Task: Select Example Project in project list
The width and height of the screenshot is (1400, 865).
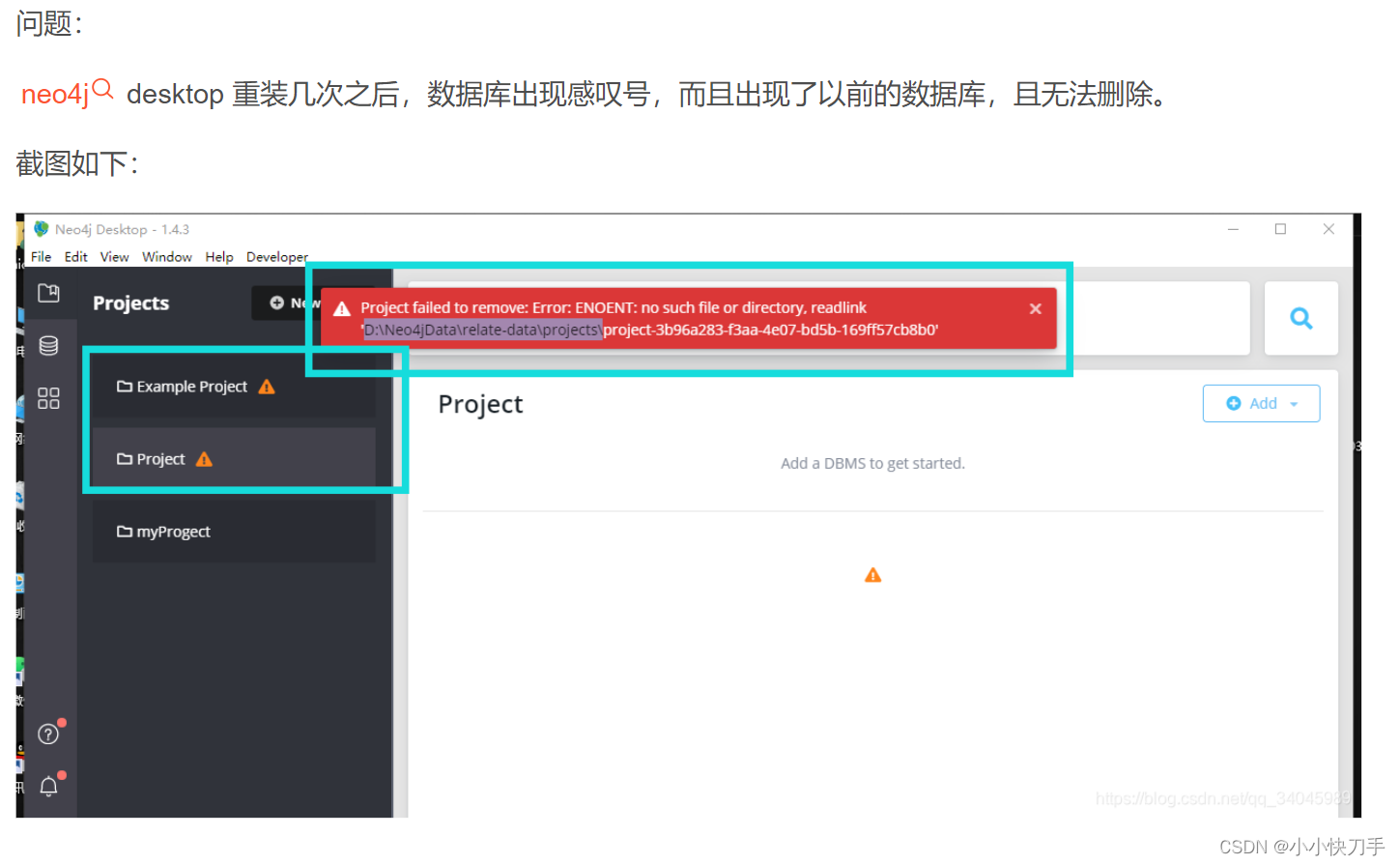Action: pos(234,387)
